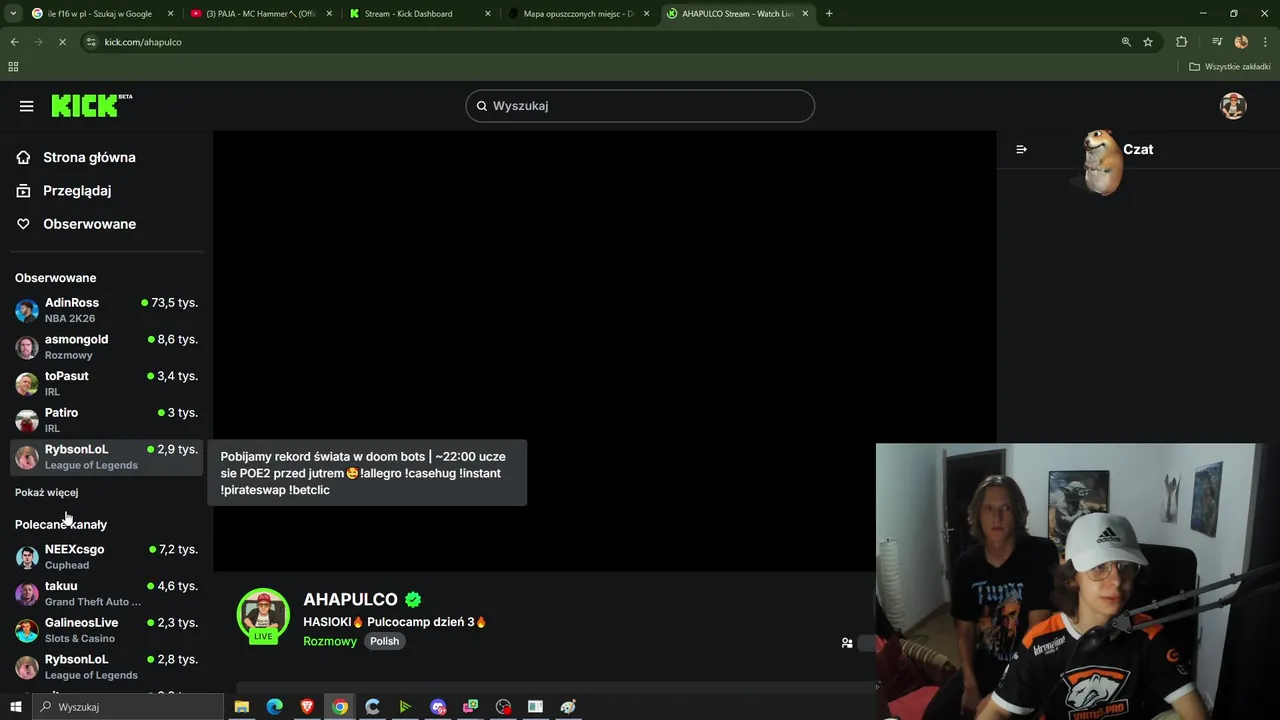Open the Chrome extensions puzzle icon

1181,42
